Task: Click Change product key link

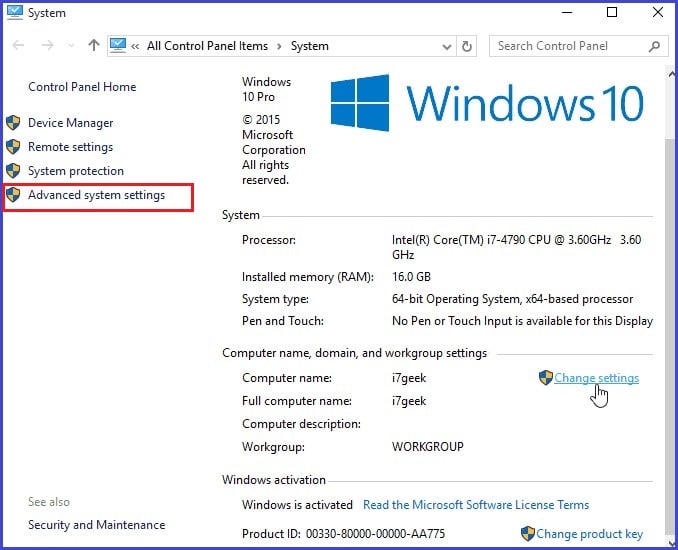Action: click(x=590, y=534)
